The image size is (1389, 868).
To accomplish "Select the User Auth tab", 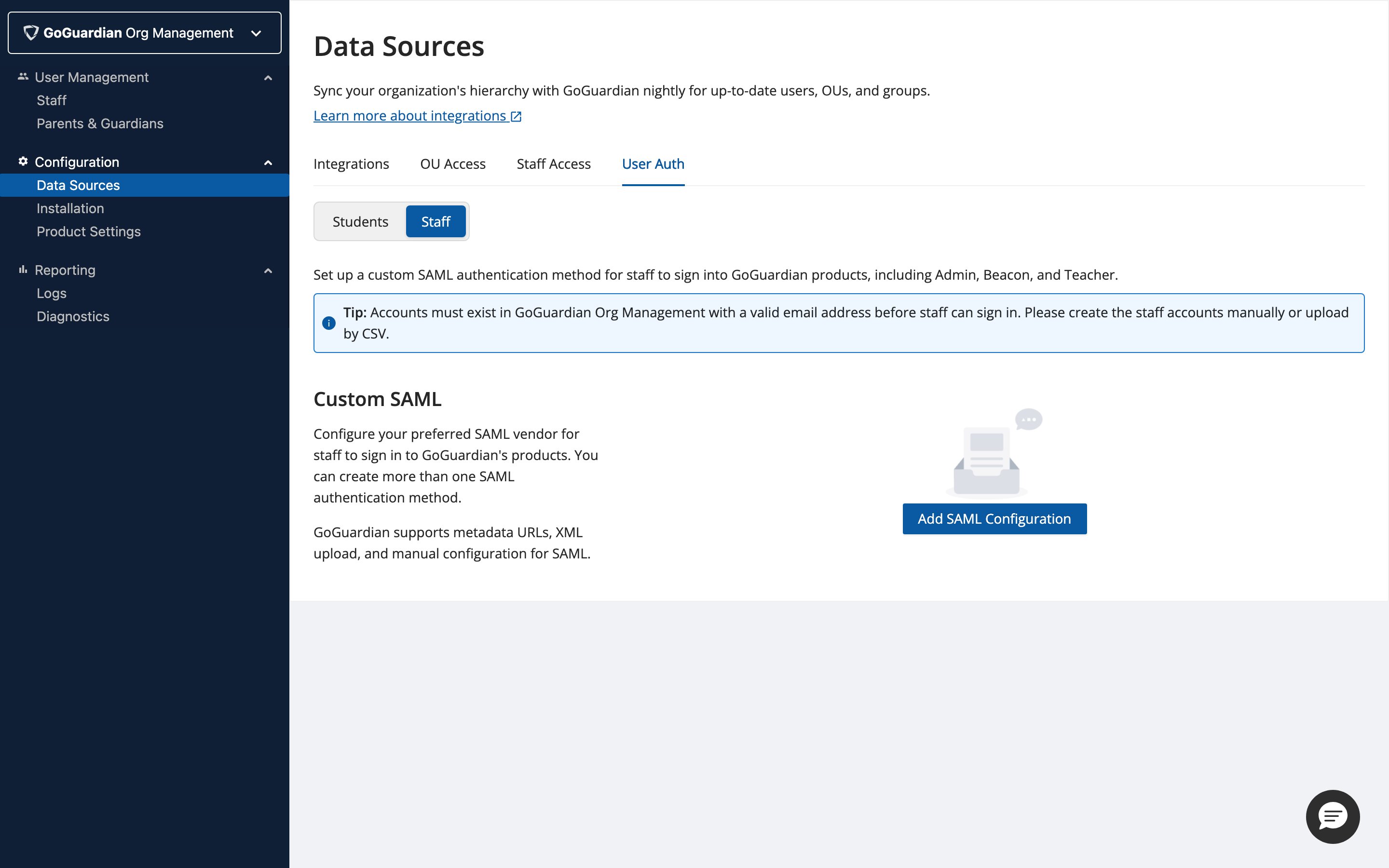I will tap(653, 164).
